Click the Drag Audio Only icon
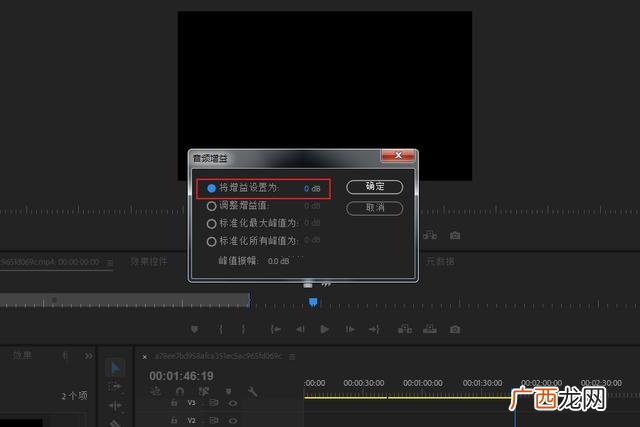The height and width of the screenshot is (427, 640). point(326,284)
